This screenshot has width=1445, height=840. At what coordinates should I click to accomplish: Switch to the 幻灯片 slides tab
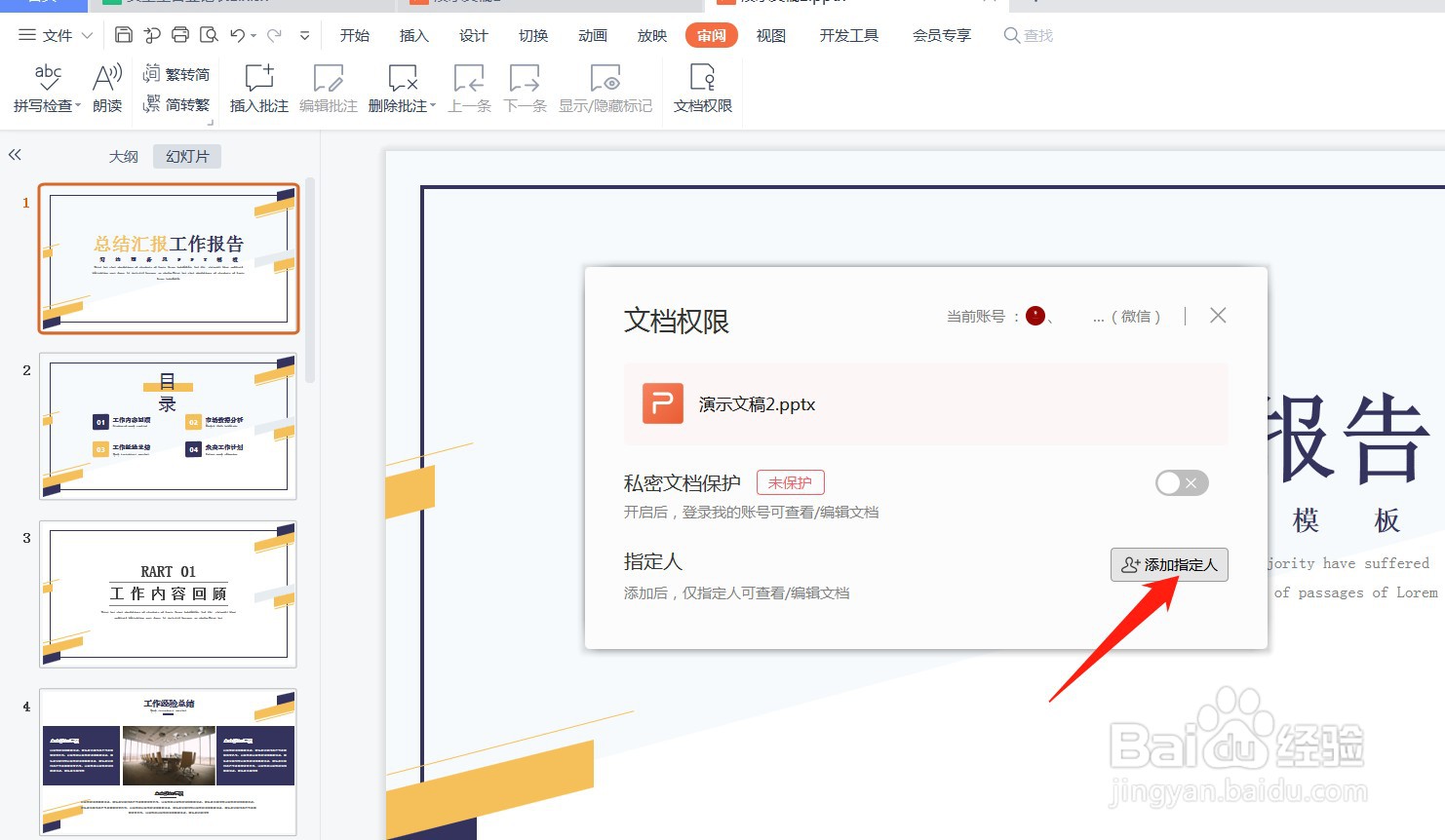point(187,156)
